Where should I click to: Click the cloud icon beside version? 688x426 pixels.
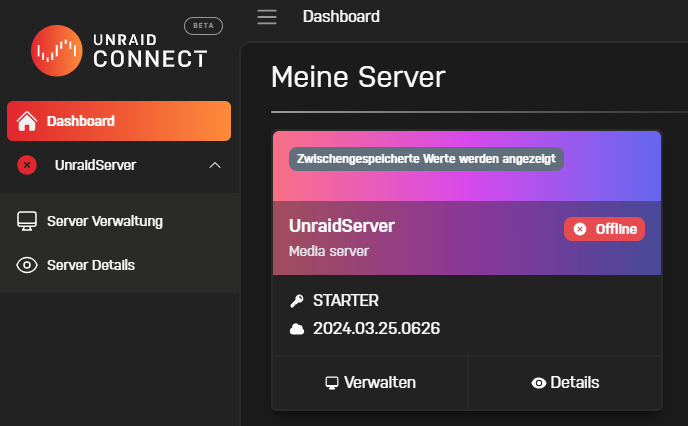point(297,329)
